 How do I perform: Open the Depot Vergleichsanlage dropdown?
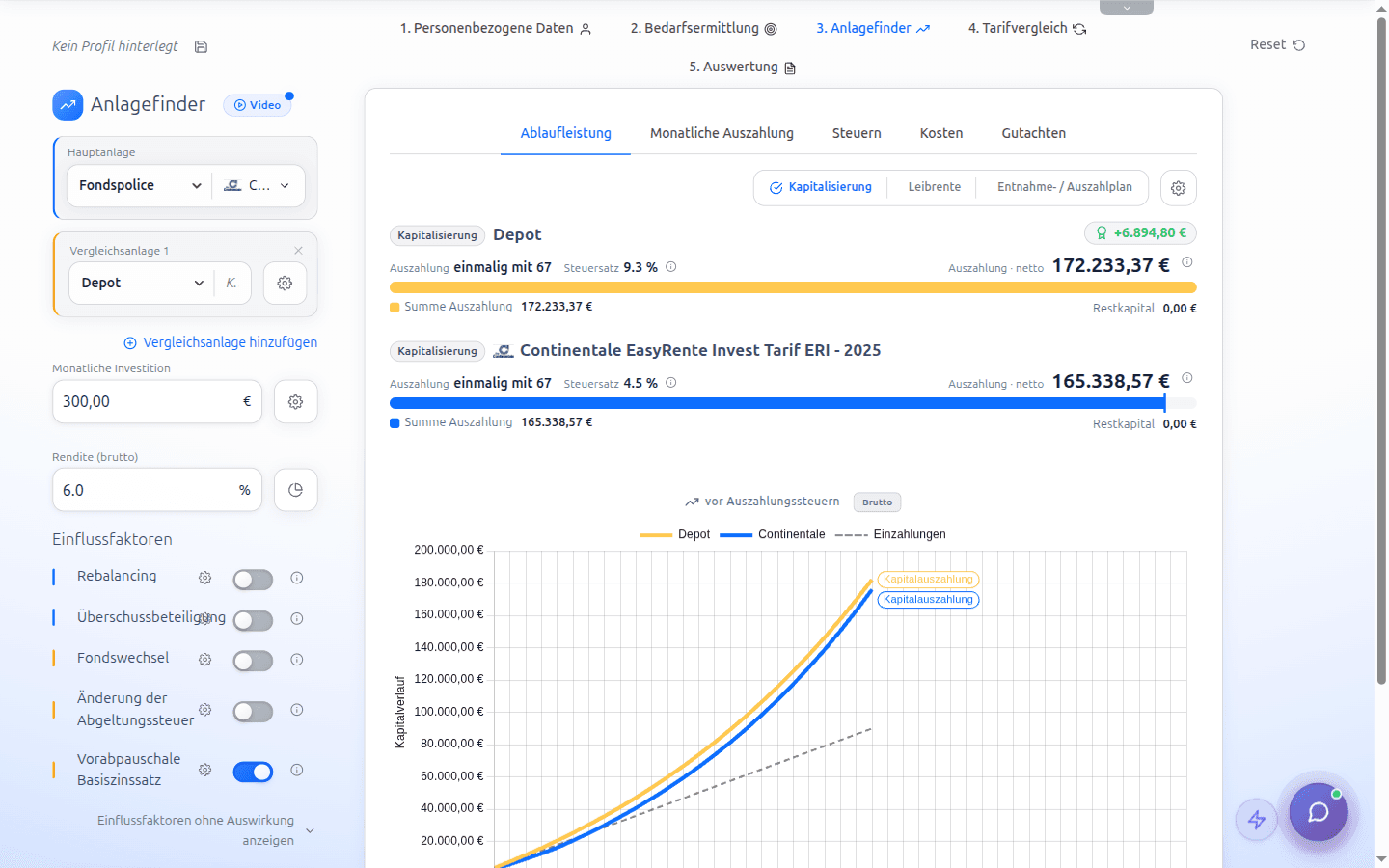pos(142,284)
